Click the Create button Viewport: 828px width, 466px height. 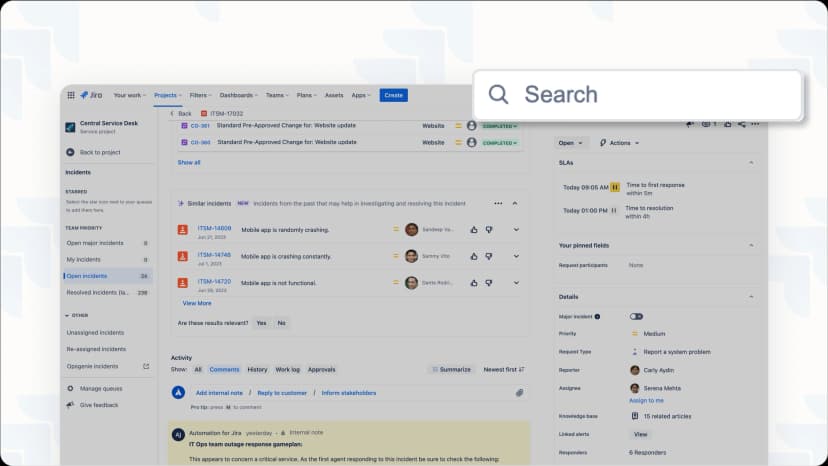click(x=393, y=95)
